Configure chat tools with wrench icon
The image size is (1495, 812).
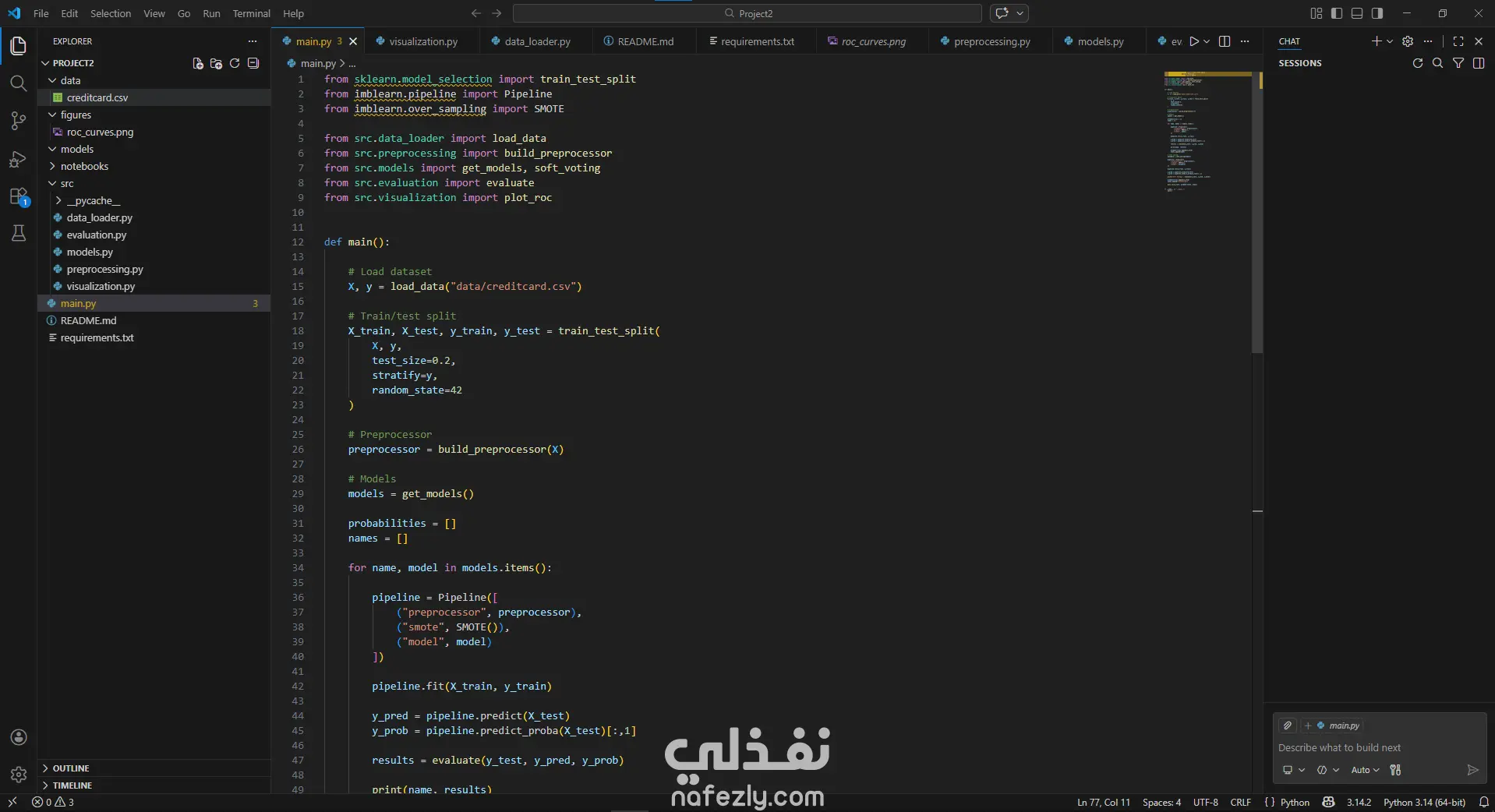tap(1395, 770)
